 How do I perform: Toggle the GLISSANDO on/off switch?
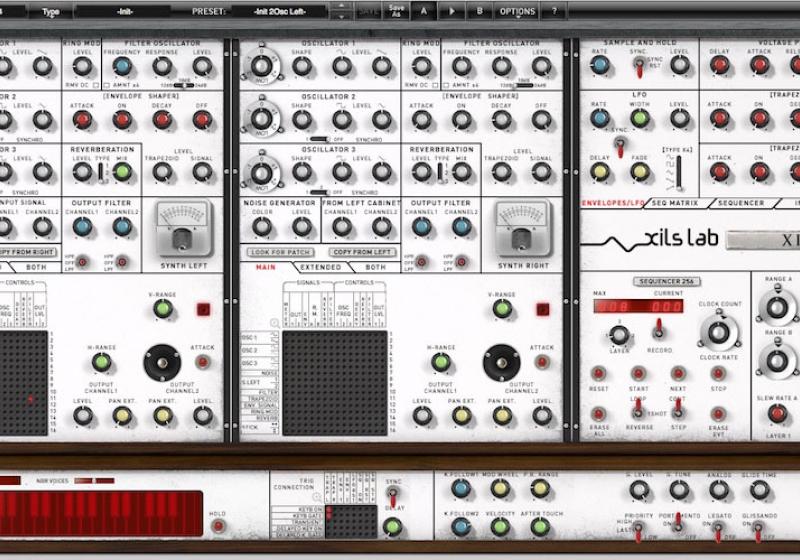pos(758,532)
